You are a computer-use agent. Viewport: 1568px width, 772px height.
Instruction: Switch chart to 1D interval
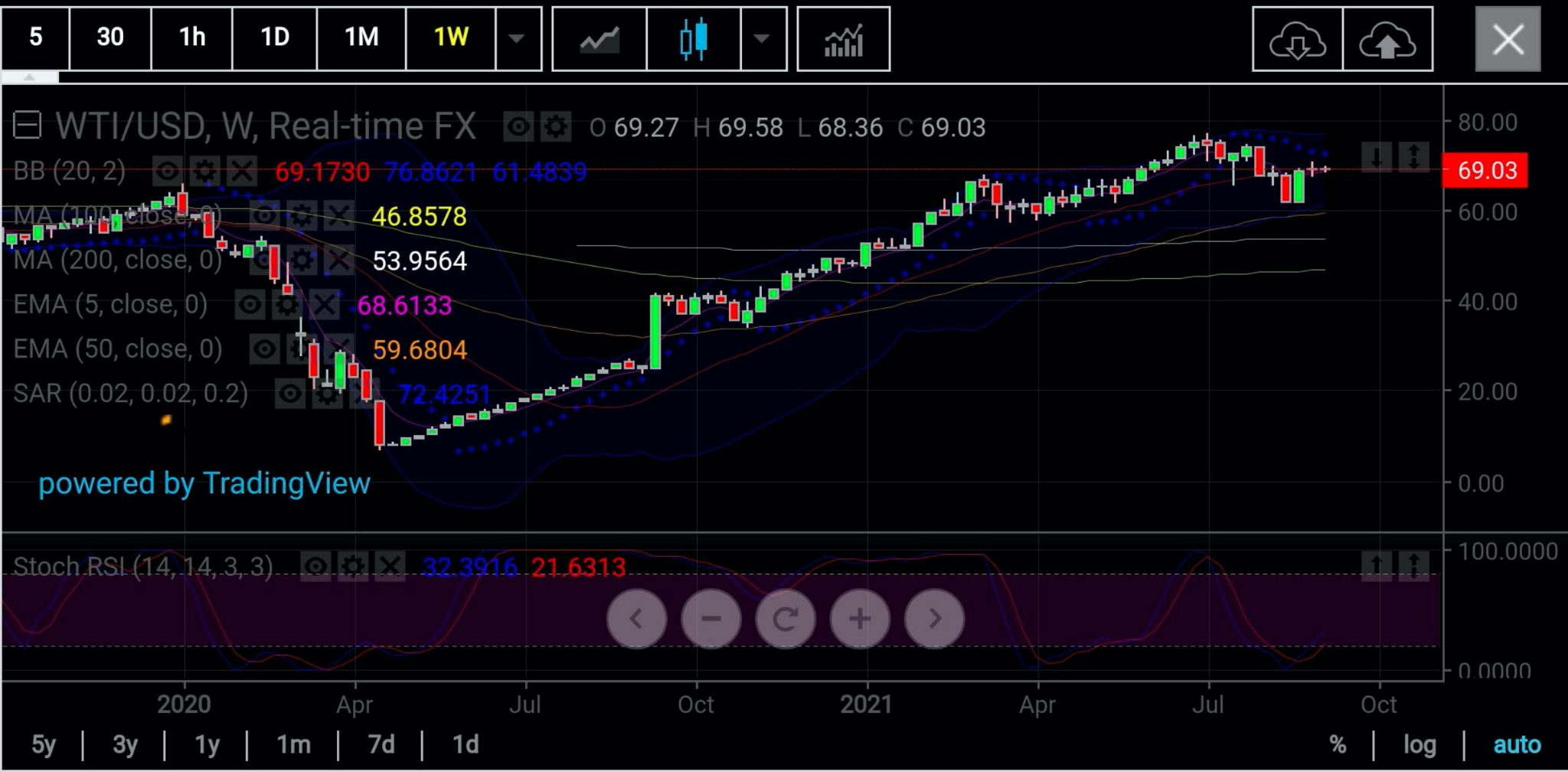point(275,38)
